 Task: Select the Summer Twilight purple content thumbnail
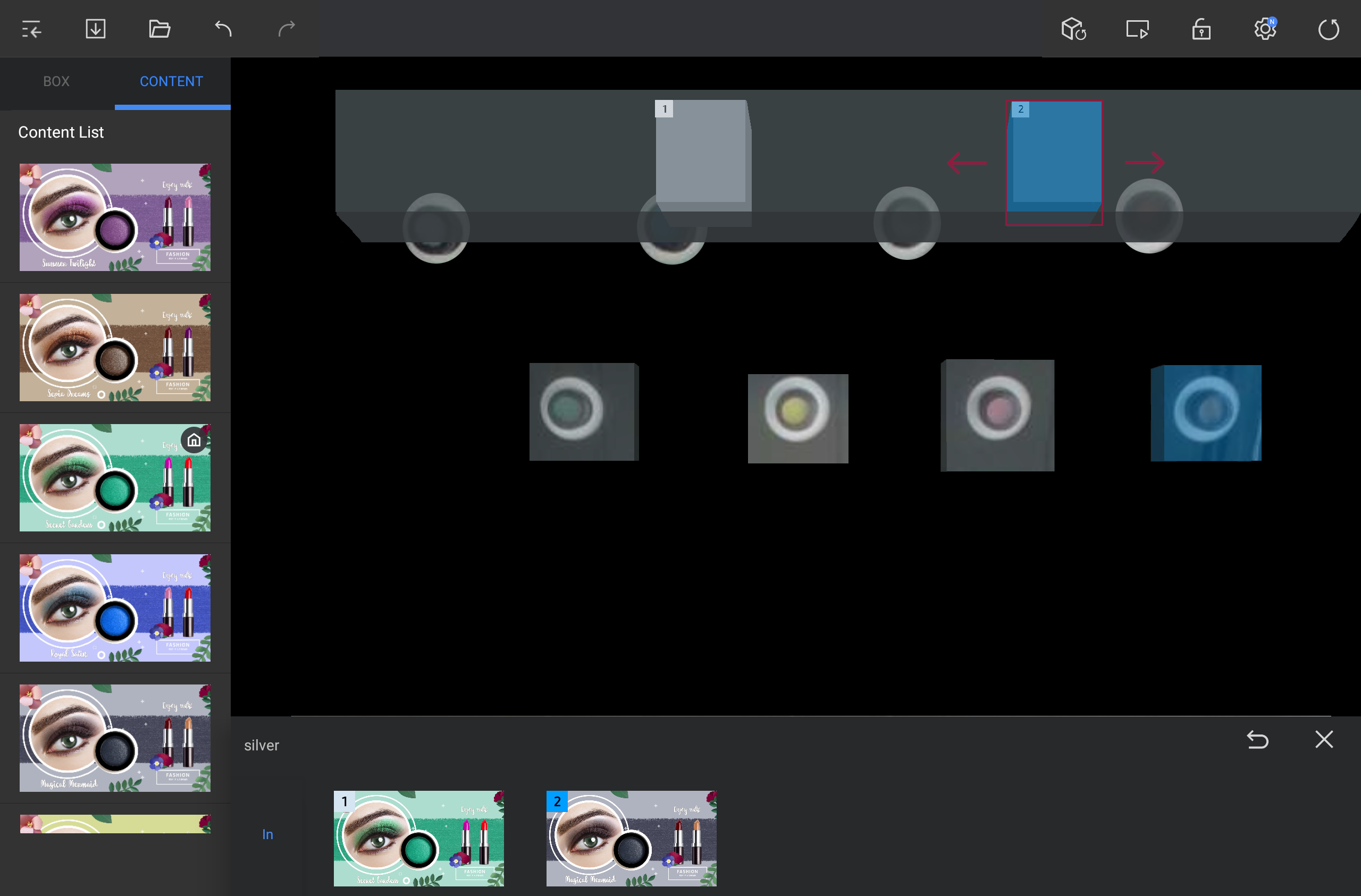tap(115, 217)
